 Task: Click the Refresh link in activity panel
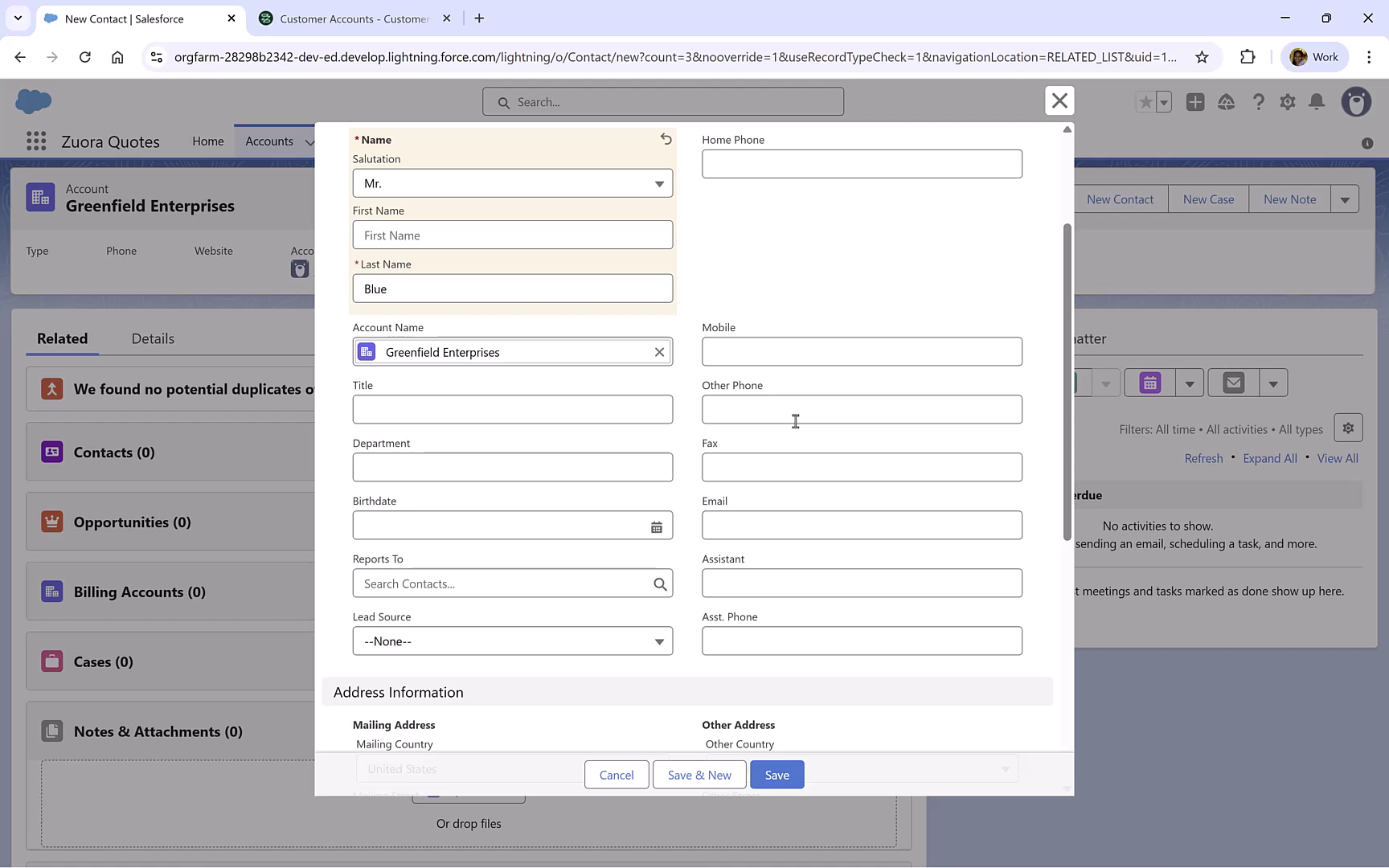point(1203,457)
